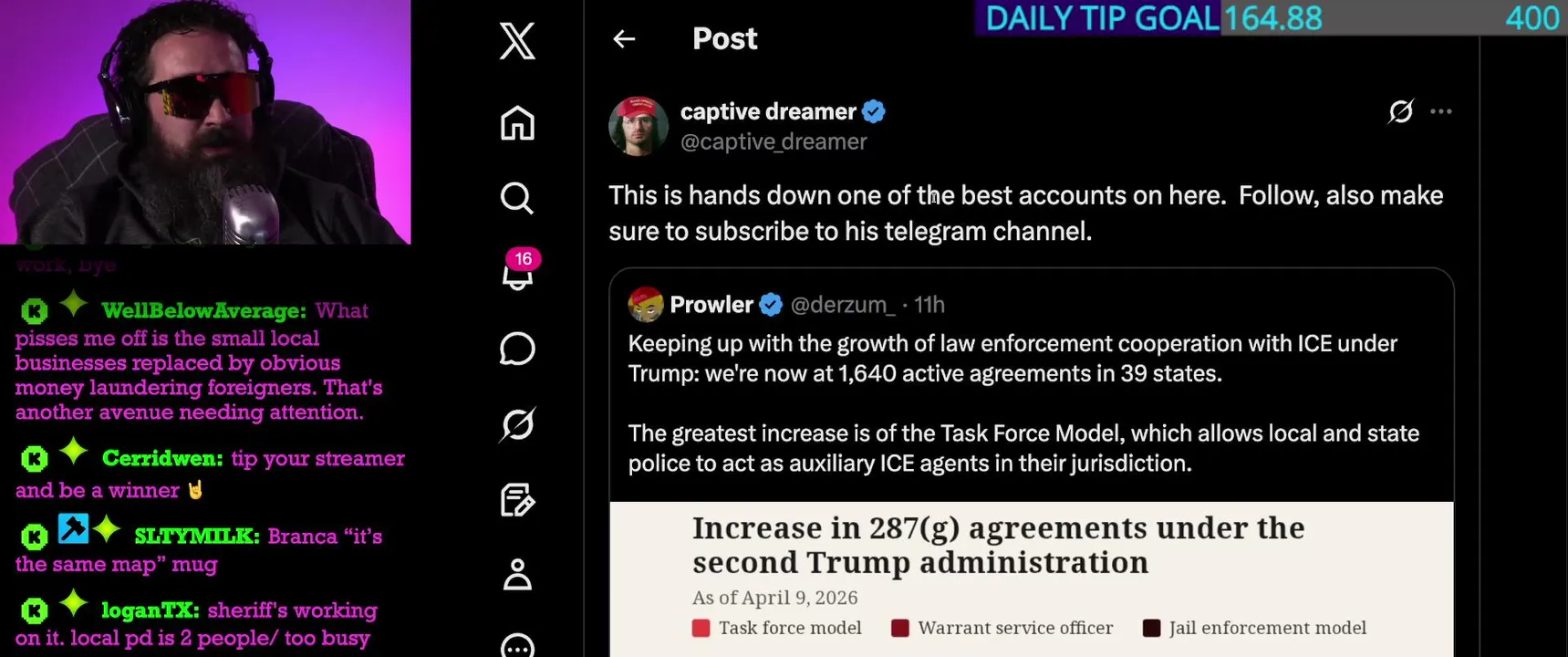
Task: Open the Messages chat bubble icon
Action: click(517, 349)
